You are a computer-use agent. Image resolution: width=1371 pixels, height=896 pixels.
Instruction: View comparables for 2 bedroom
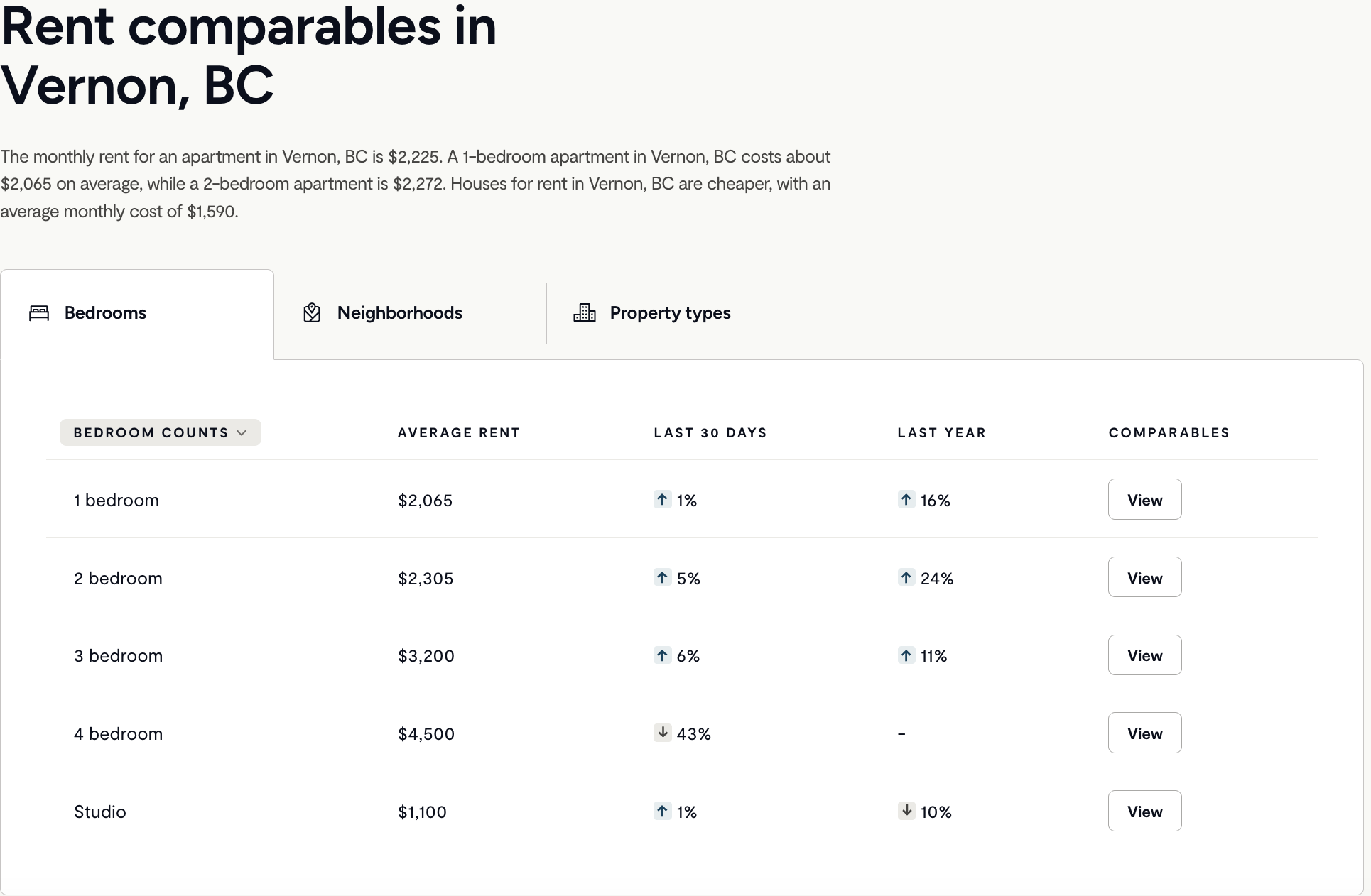point(1144,577)
